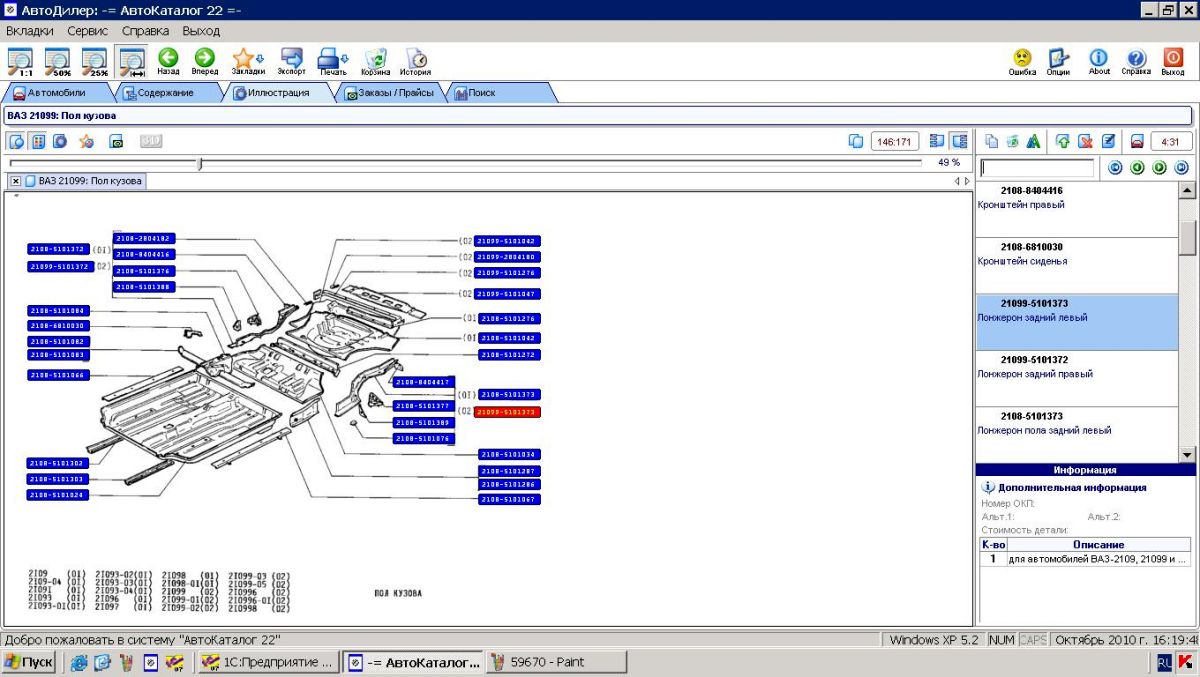Switch to the Содержание tab

point(165,93)
